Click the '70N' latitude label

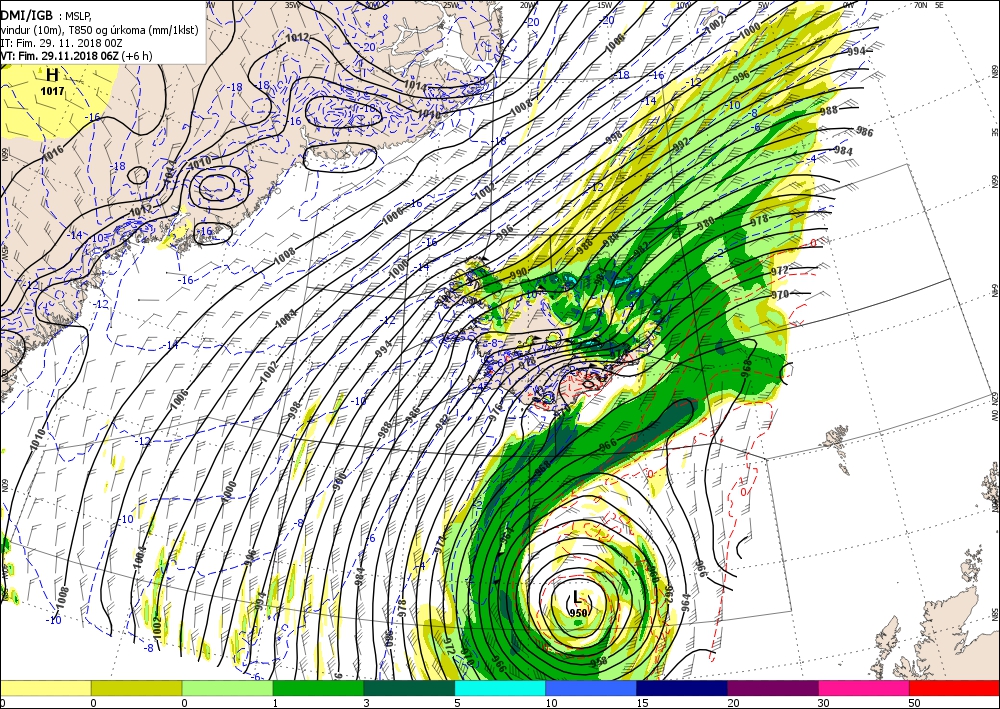[x=920, y=4]
